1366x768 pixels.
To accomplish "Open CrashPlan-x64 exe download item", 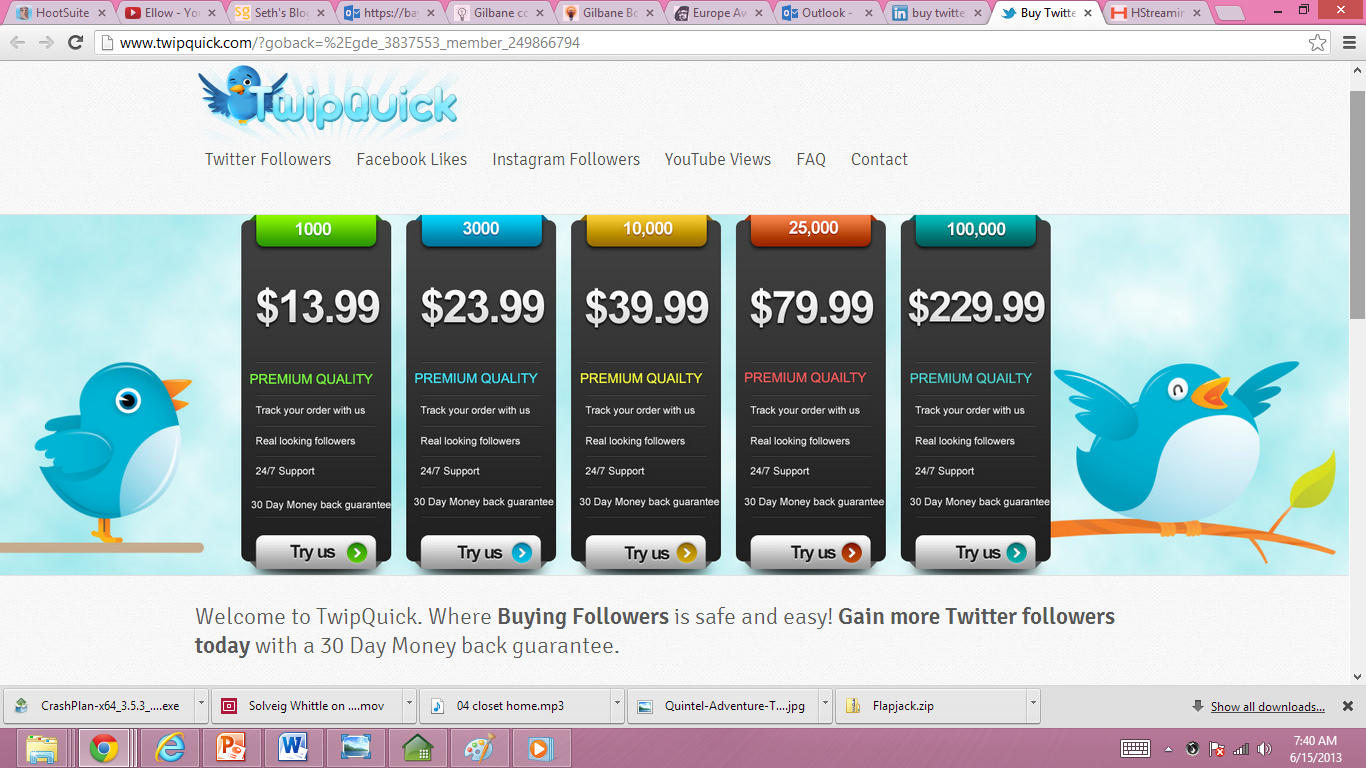I will click(x=99, y=705).
